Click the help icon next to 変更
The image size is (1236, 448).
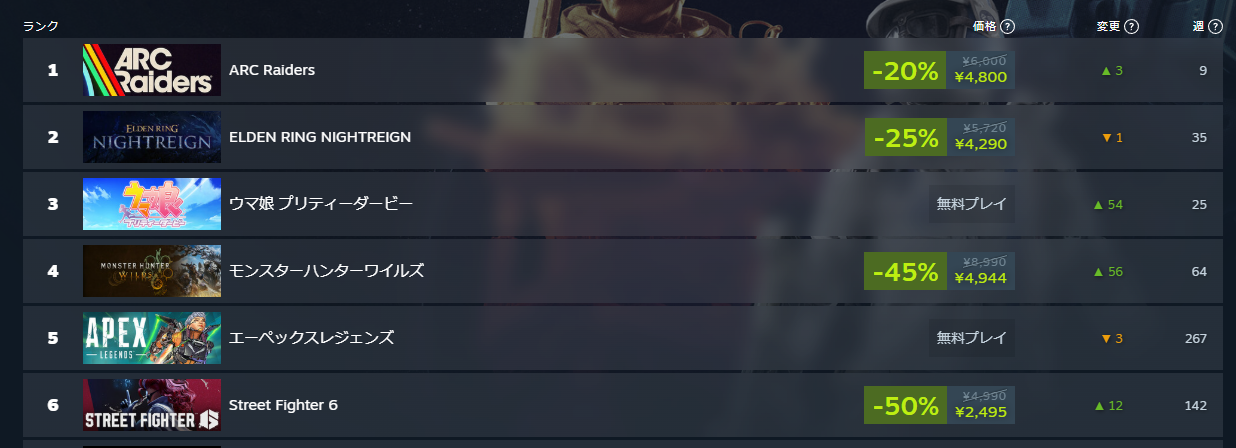tap(1132, 27)
